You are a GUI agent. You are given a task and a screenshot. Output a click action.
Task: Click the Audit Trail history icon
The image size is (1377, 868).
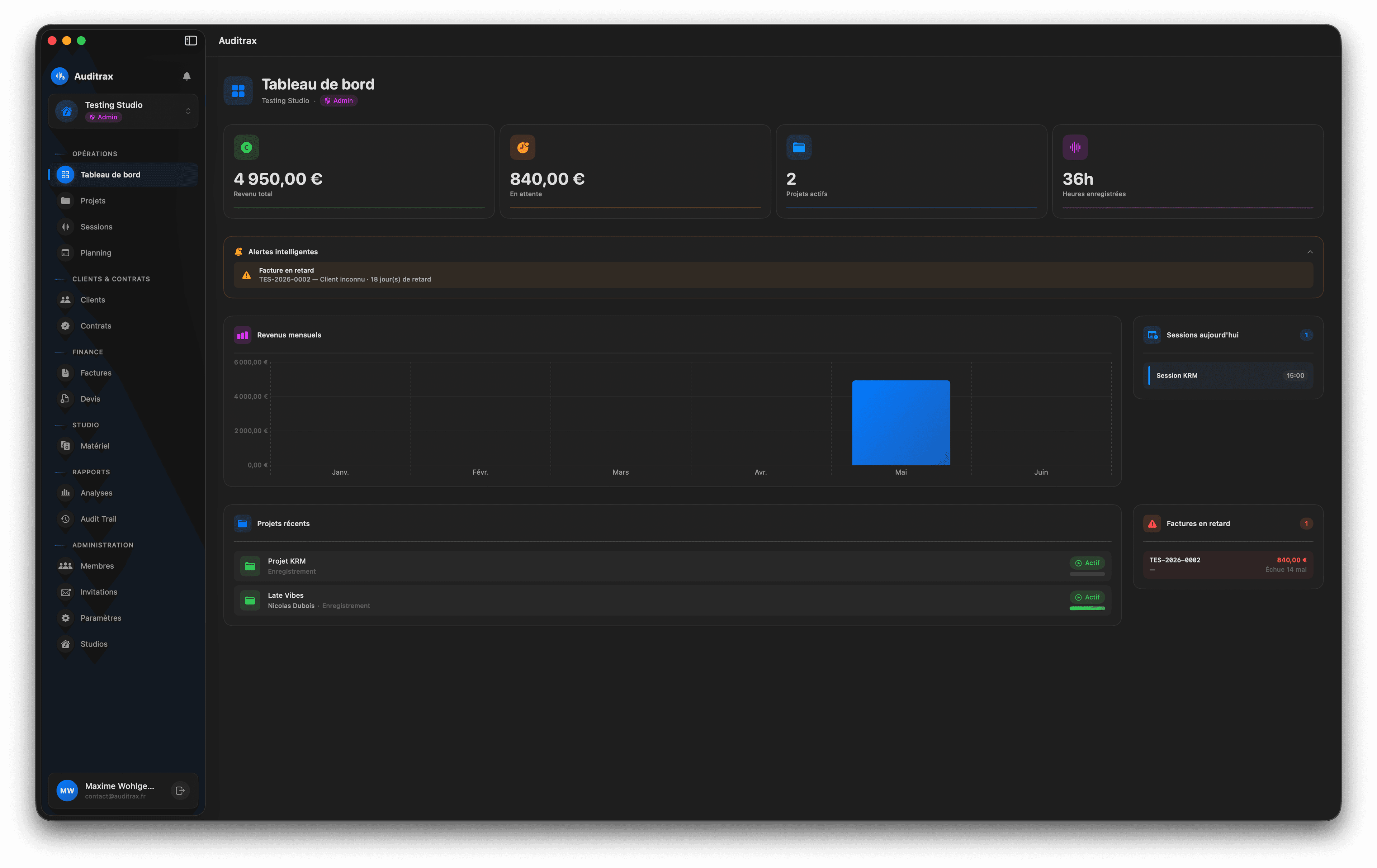65,519
